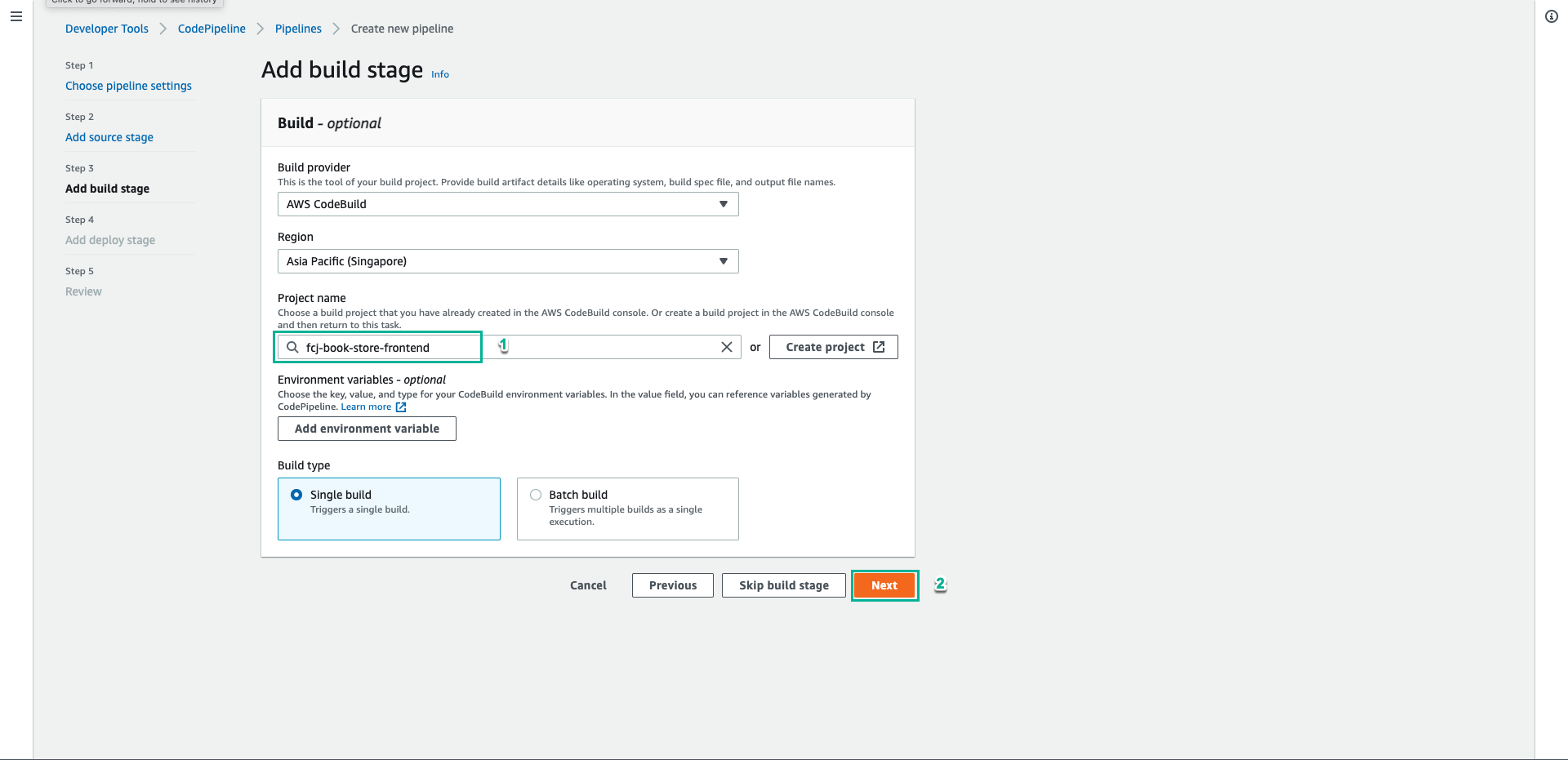Click the Cancel button
The width and height of the screenshot is (1568, 760).
click(588, 585)
